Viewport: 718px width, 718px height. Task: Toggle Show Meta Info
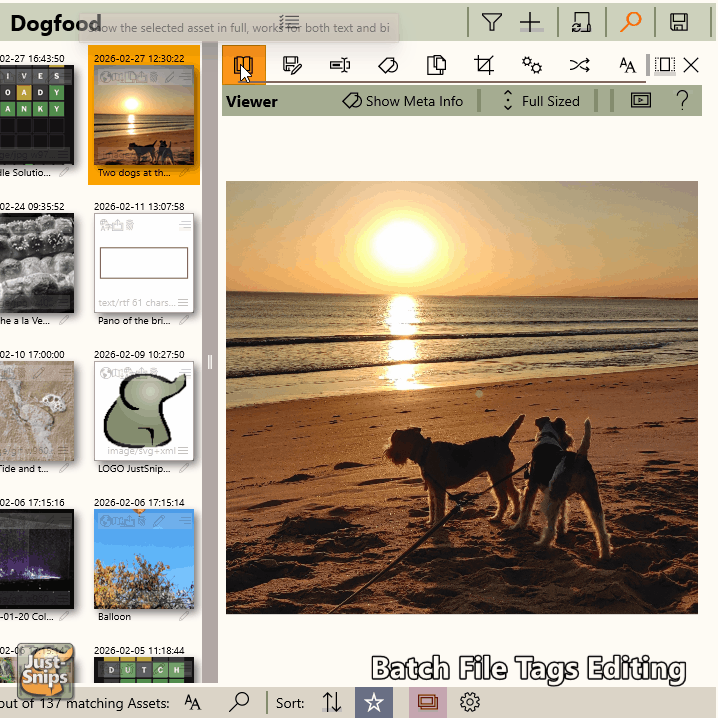pos(403,101)
